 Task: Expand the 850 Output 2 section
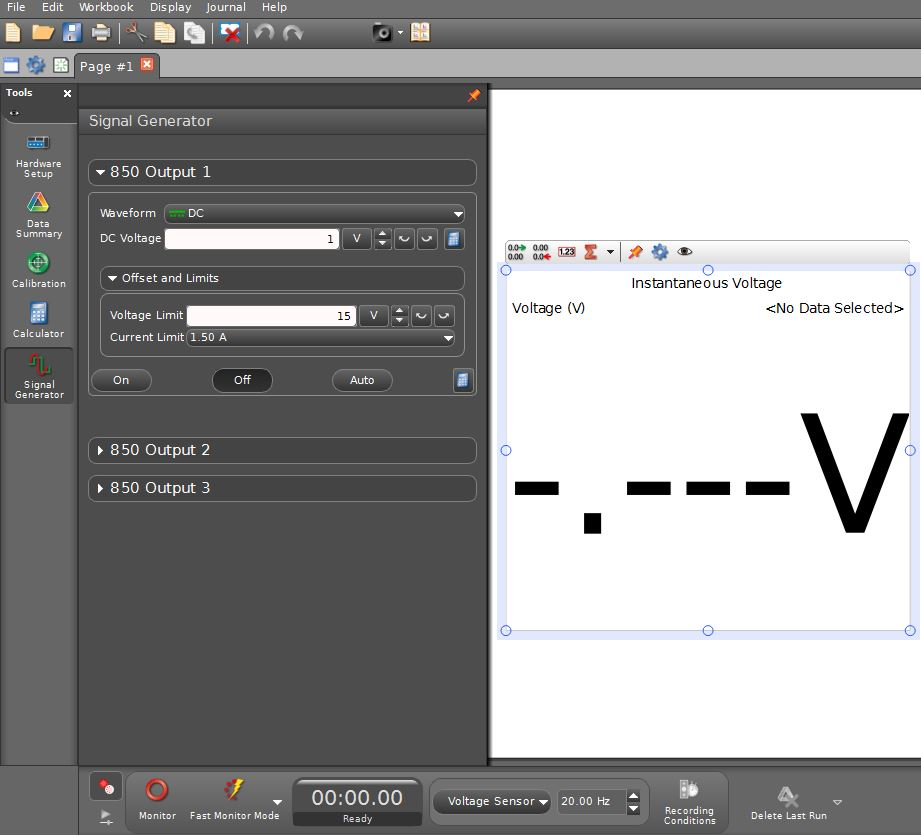tap(282, 450)
